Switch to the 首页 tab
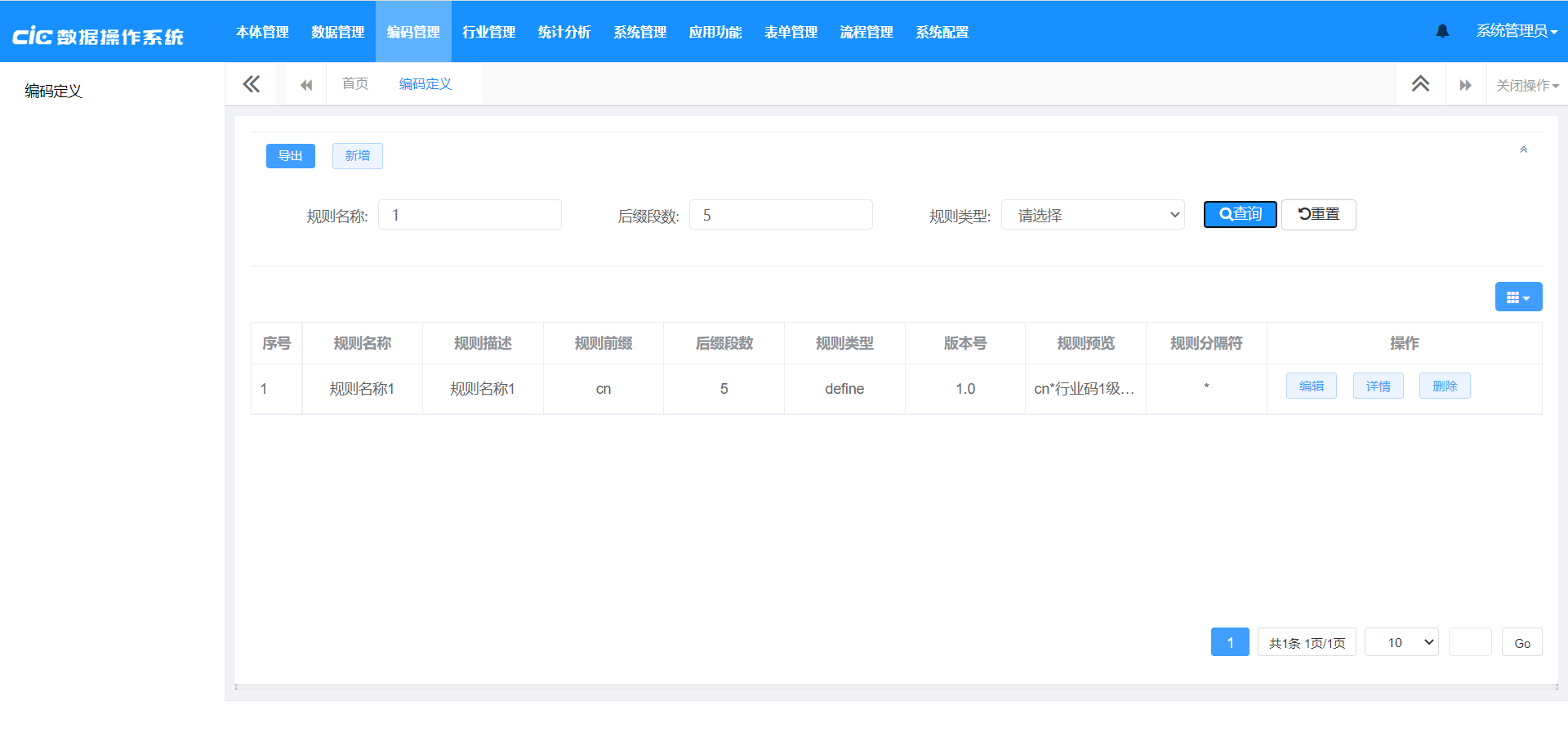Image resolution: width=1568 pixels, height=737 pixels. click(x=355, y=83)
